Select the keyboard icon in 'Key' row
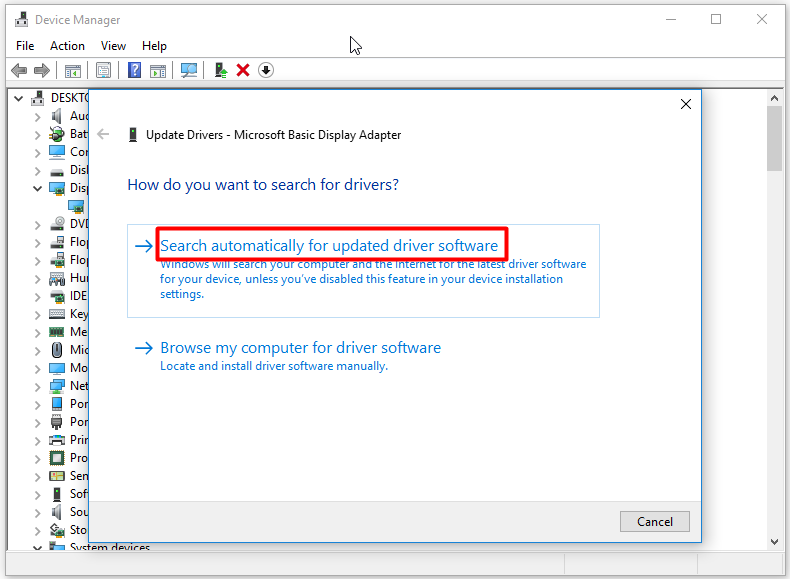 click(57, 314)
